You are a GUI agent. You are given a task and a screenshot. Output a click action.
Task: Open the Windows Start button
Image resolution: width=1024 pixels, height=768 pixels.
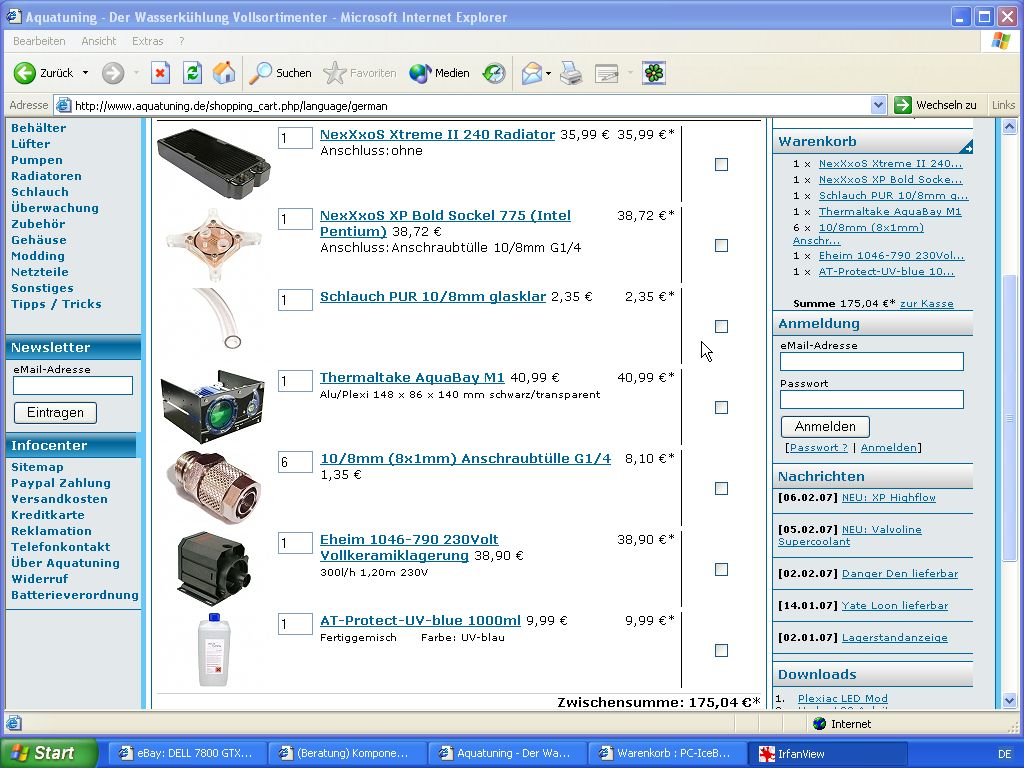point(47,753)
